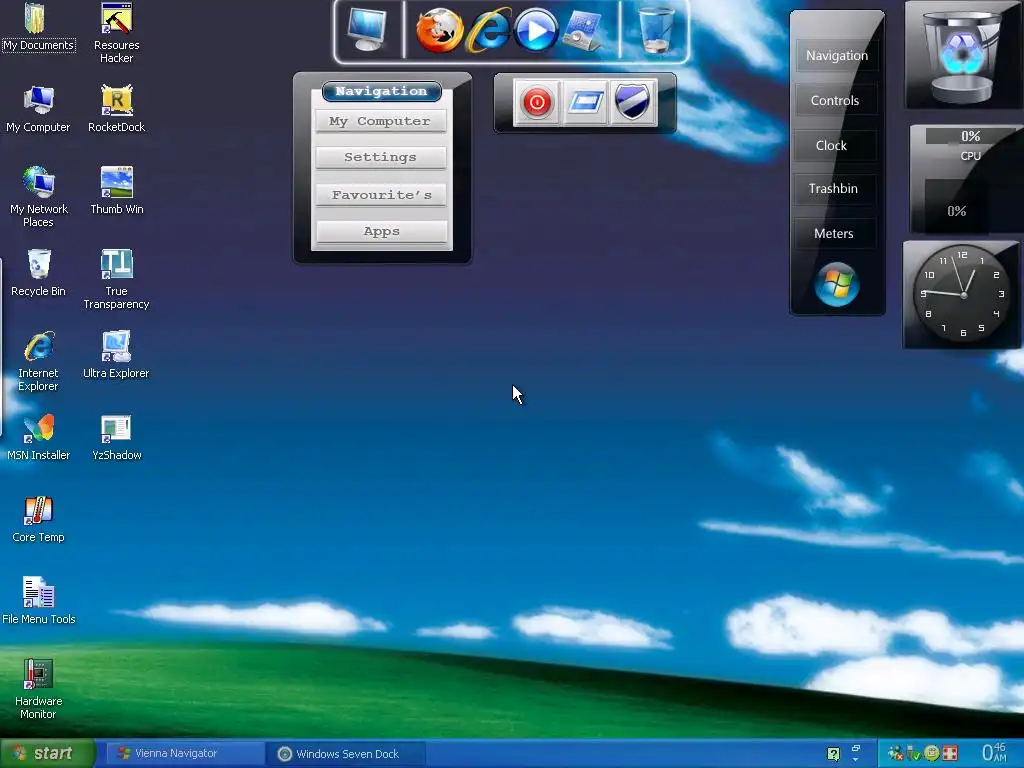Image resolution: width=1024 pixels, height=768 pixels.
Task: Click the red square tray icon
Action: point(950,754)
